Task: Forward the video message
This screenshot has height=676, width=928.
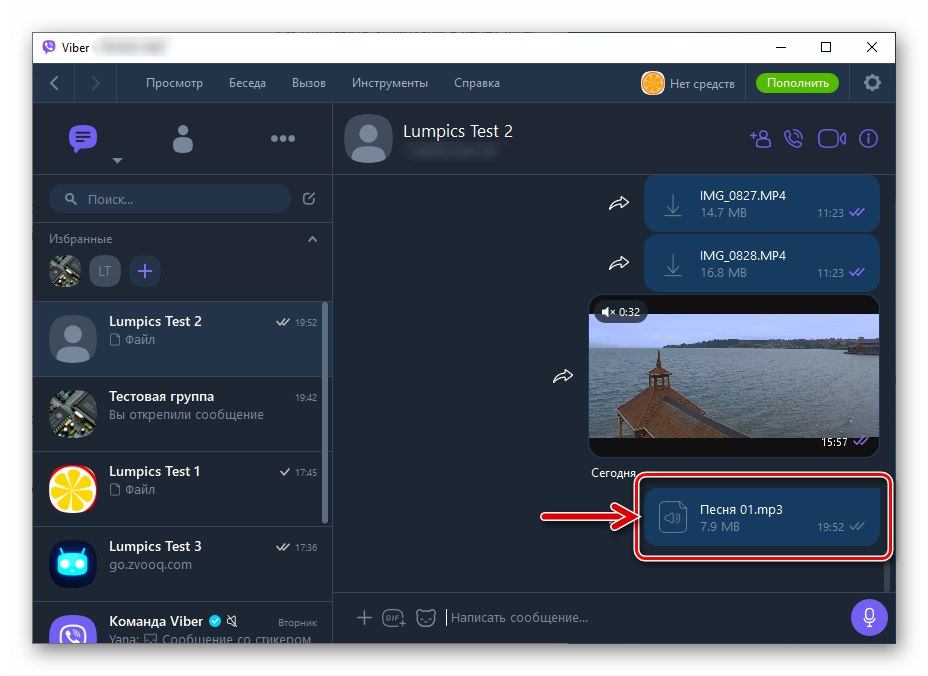Action: (x=563, y=376)
